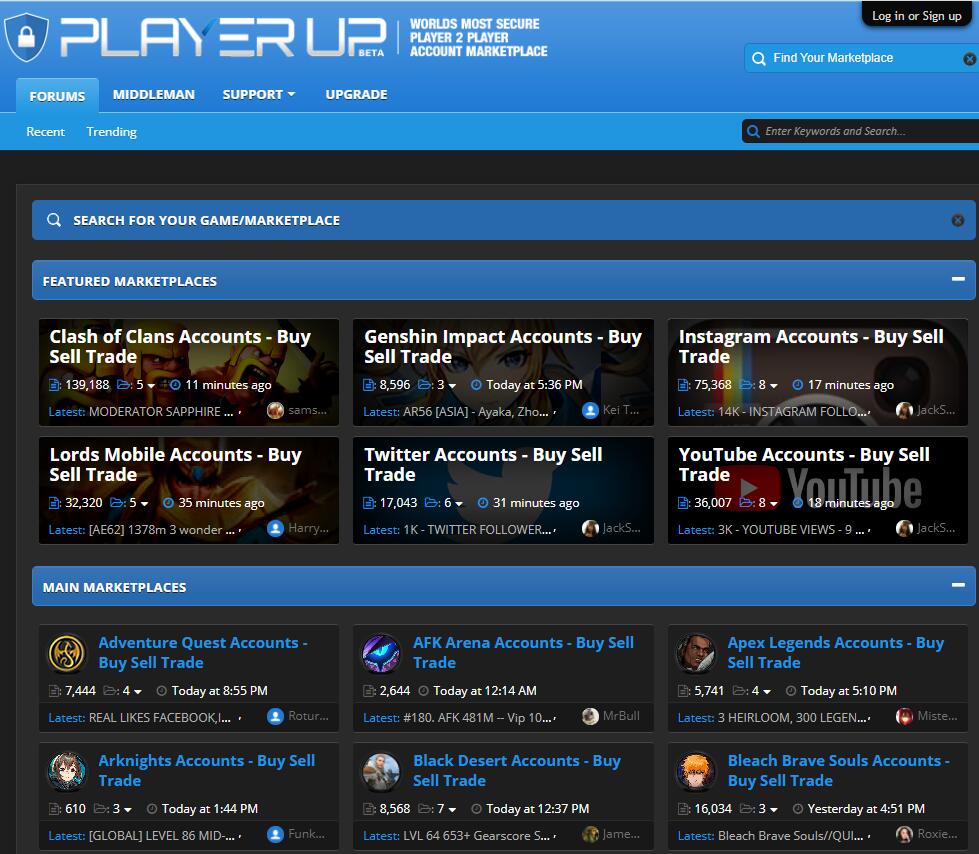Open the Upgrade tab
979x854 pixels.
pos(356,94)
